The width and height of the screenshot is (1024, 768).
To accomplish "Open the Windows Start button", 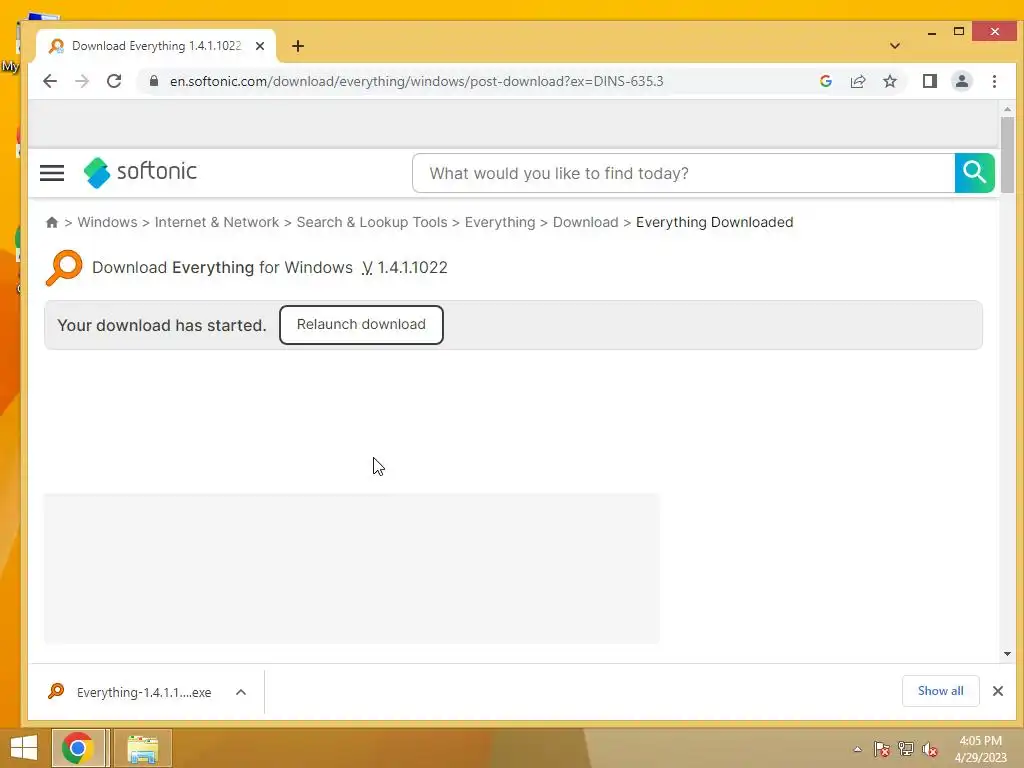I will (24, 748).
